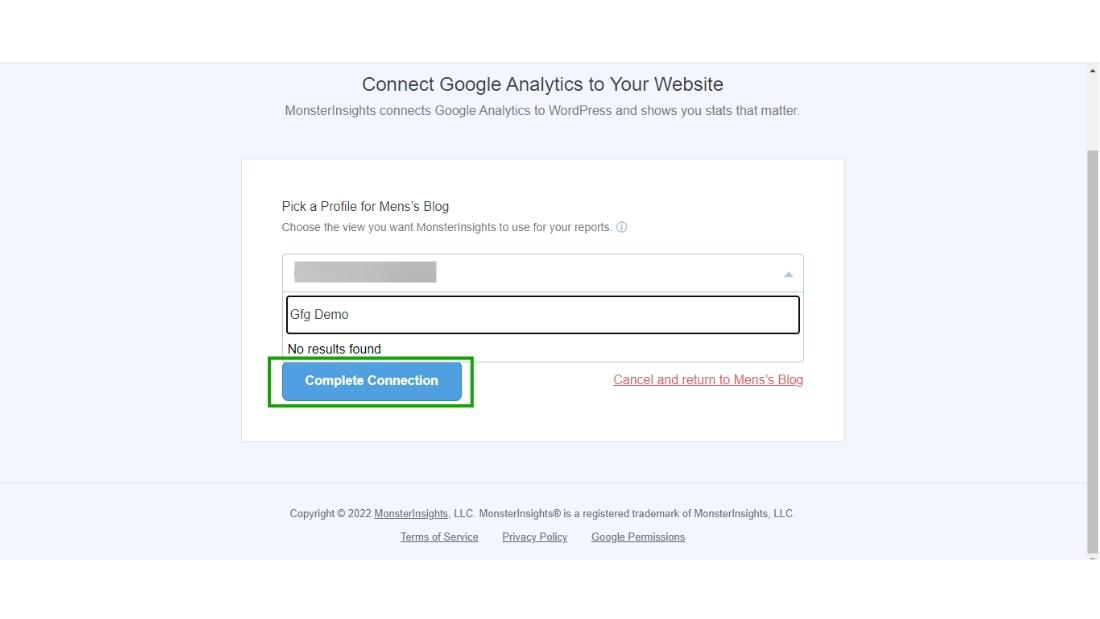Click the blurred selected profile field
Viewport: 1100px width, 619px height.
[366, 273]
